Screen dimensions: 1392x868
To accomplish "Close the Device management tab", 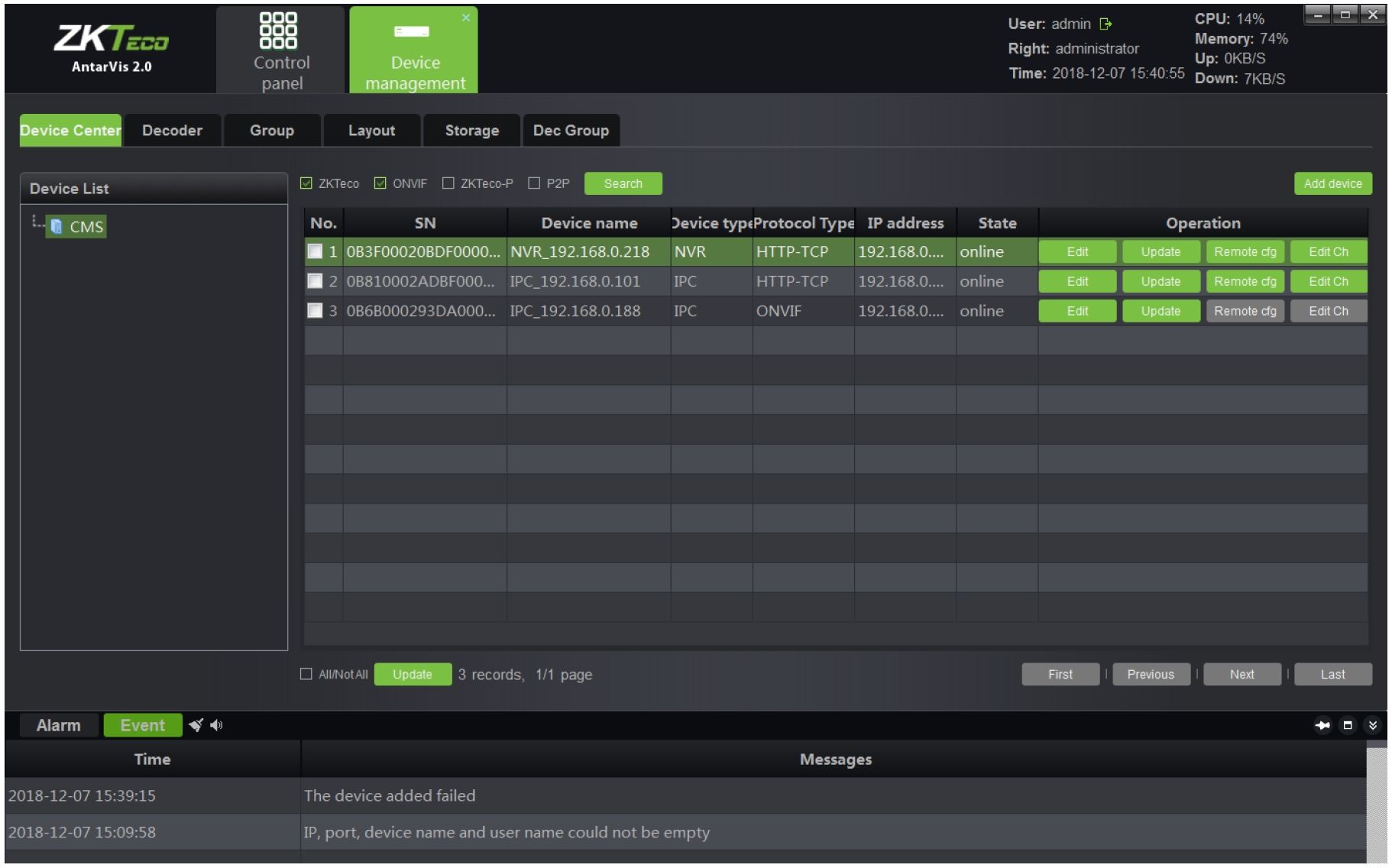I will coord(466,18).
